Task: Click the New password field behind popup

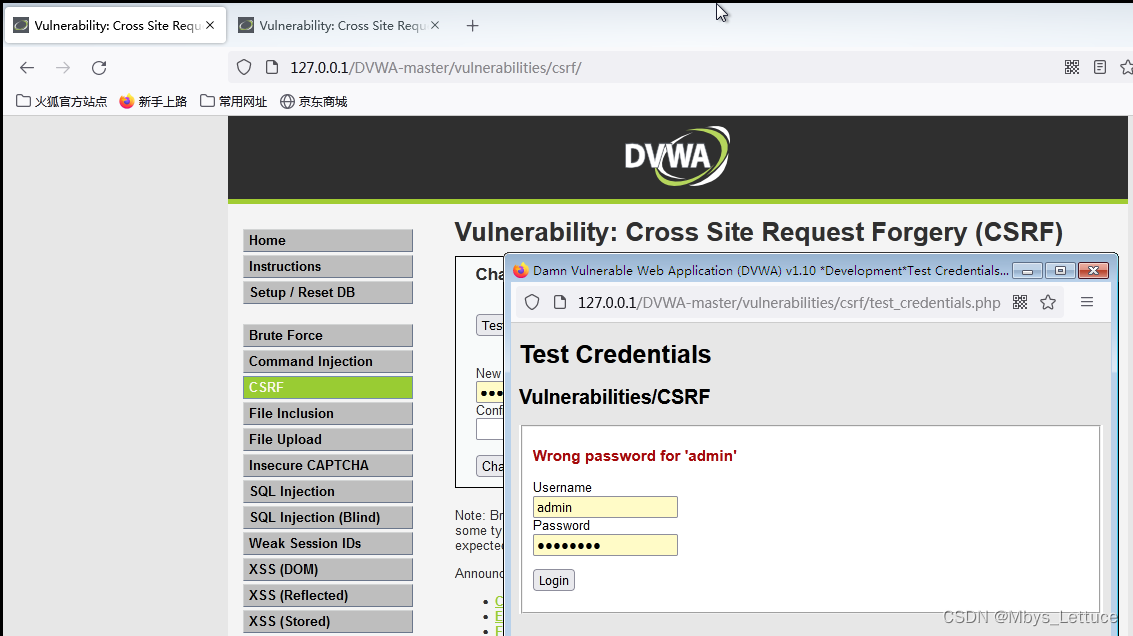Action: click(x=491, y=393)
